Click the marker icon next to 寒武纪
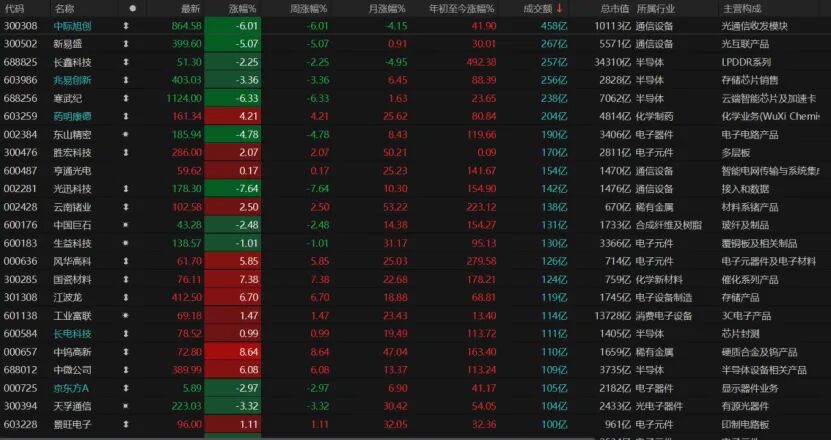 [126, 99]
